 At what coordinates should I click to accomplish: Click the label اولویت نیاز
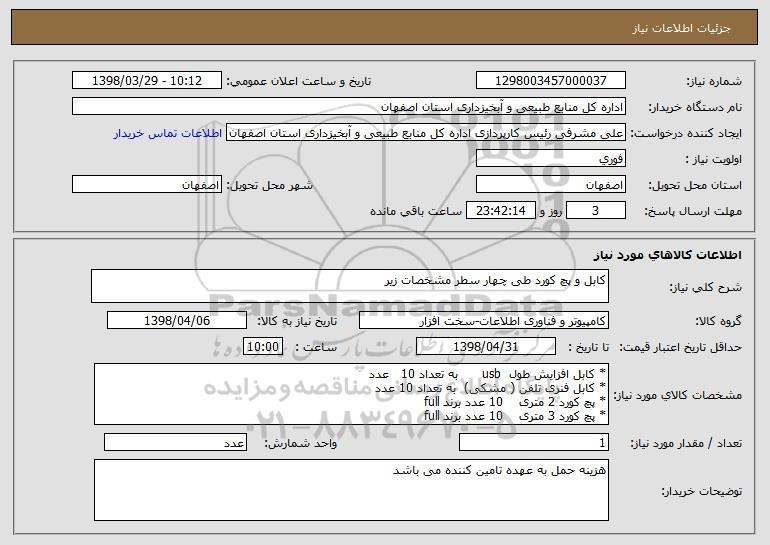(x=713, y=160)
